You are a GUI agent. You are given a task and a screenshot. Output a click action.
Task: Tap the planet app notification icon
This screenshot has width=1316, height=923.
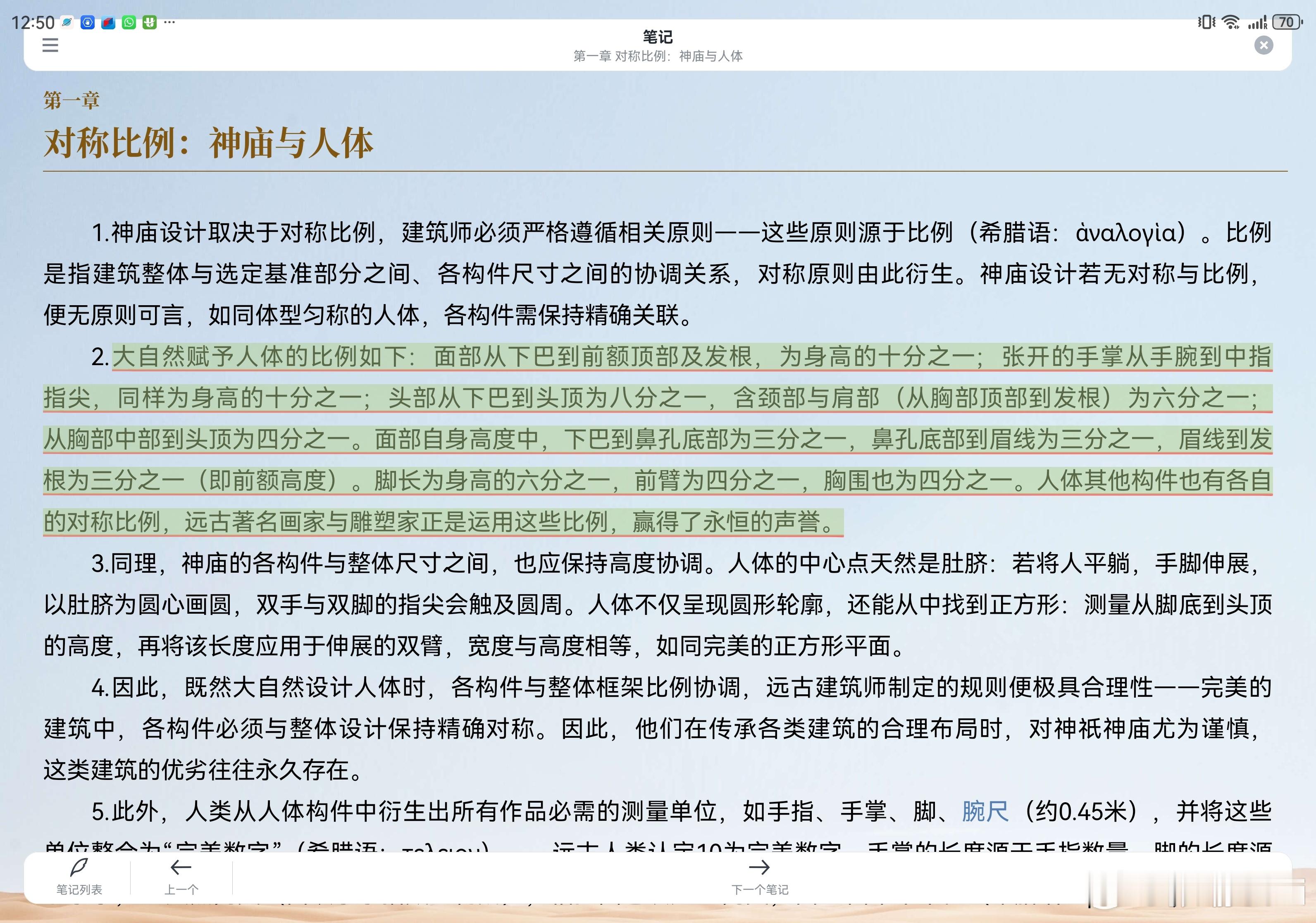pyautogui.click(x=68, y=22)
